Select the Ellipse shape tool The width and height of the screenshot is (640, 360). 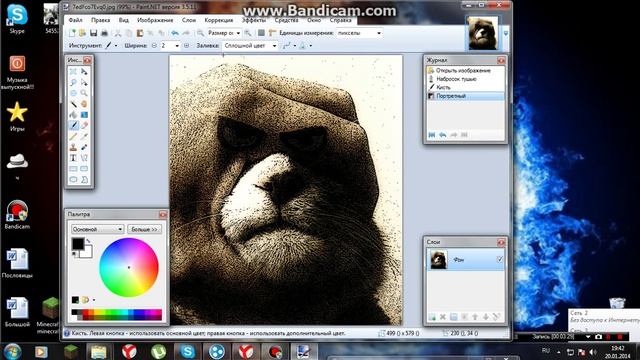click(x=73, y=179)
